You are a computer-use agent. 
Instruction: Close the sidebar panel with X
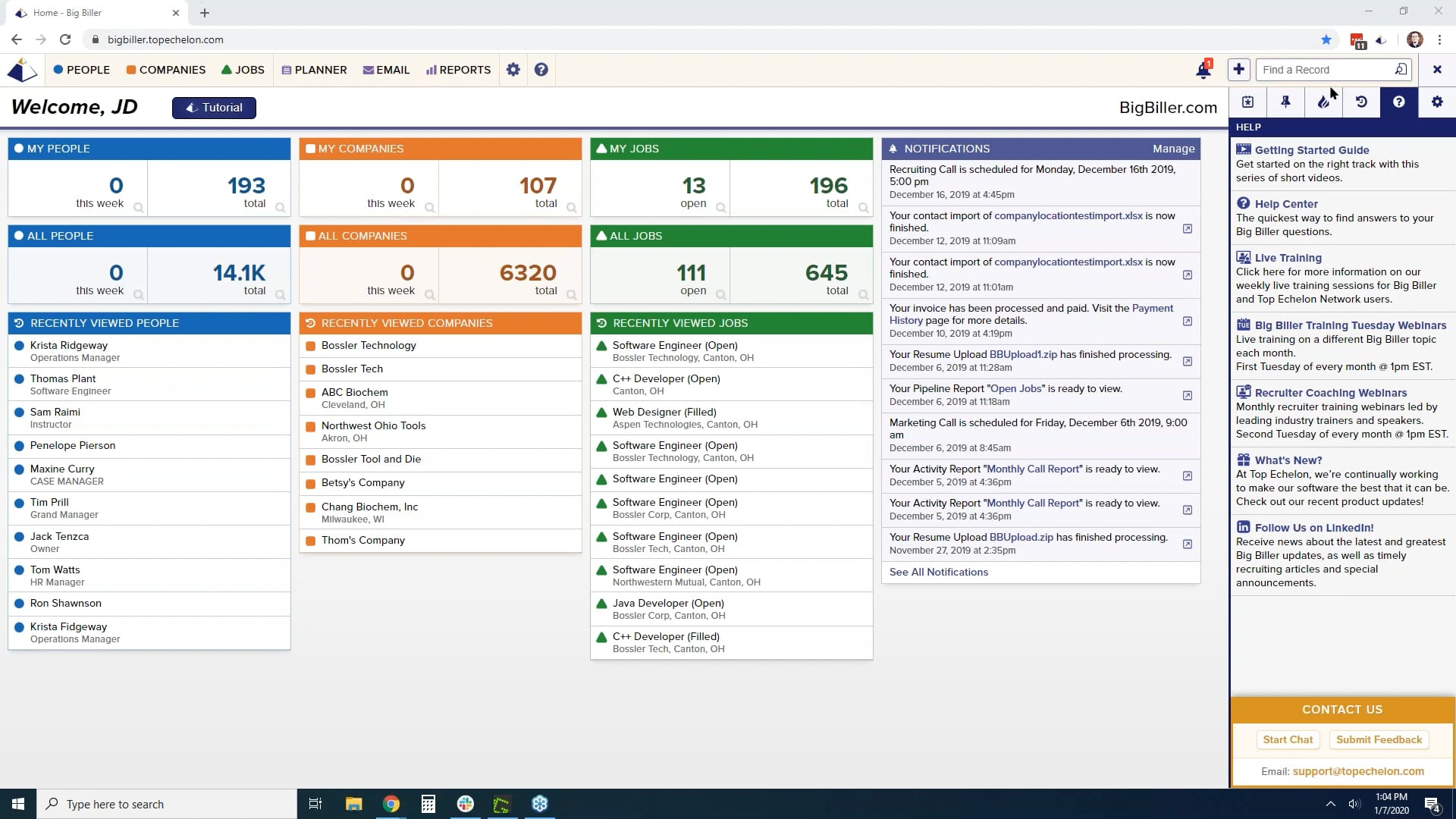1436,70
